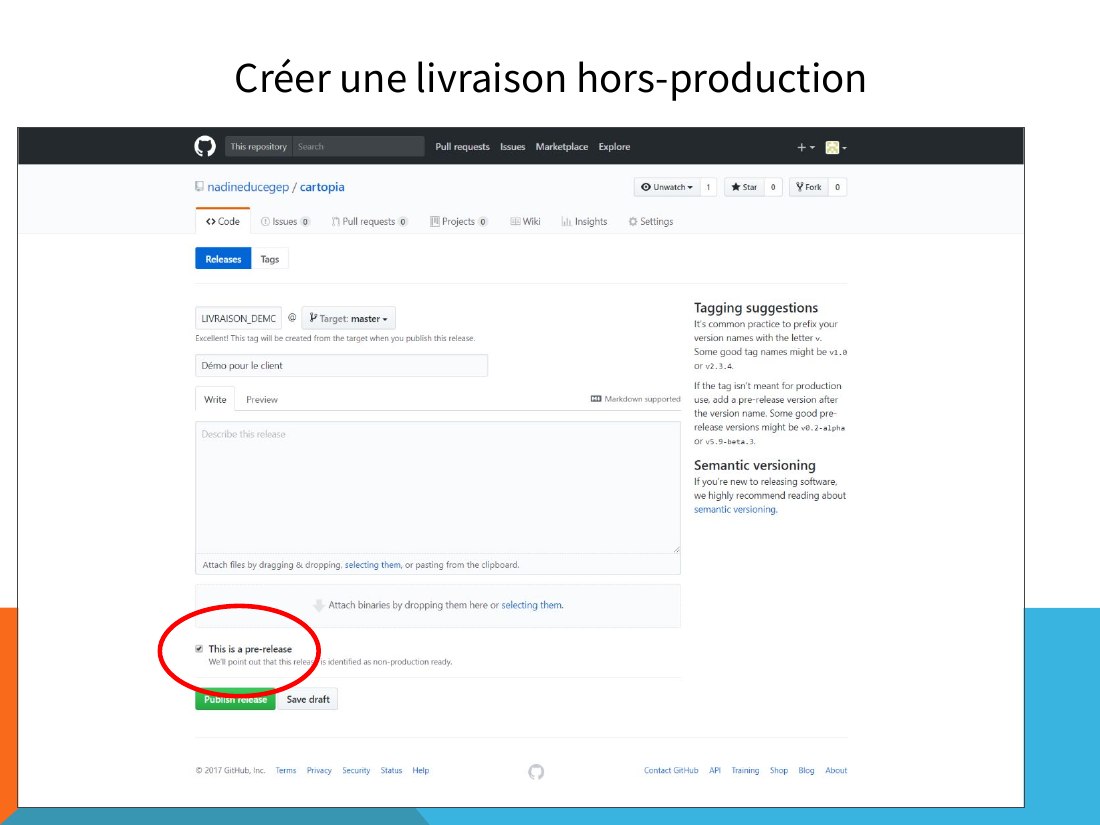
Task: Open the nadineducegep owner link
Action: click(x=248, y=187)
